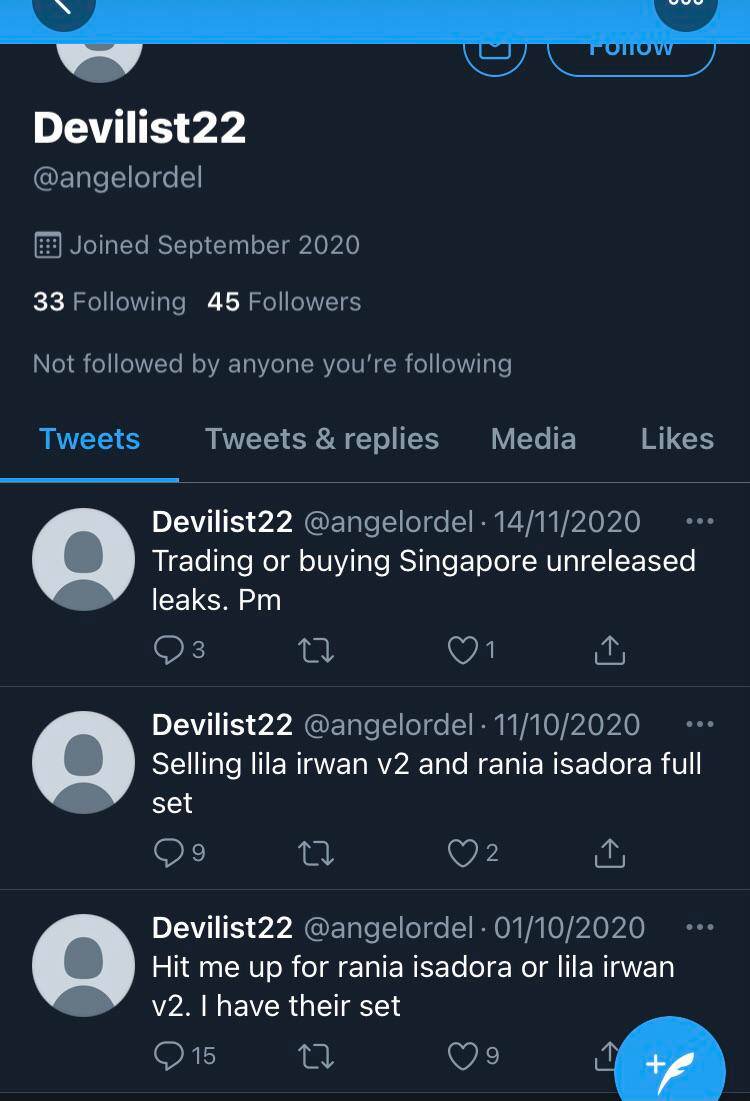Retweet the 14/11/2020 tweet
Image resolution: width=750 pixels, height=1101 pixels.
(316, 651)
